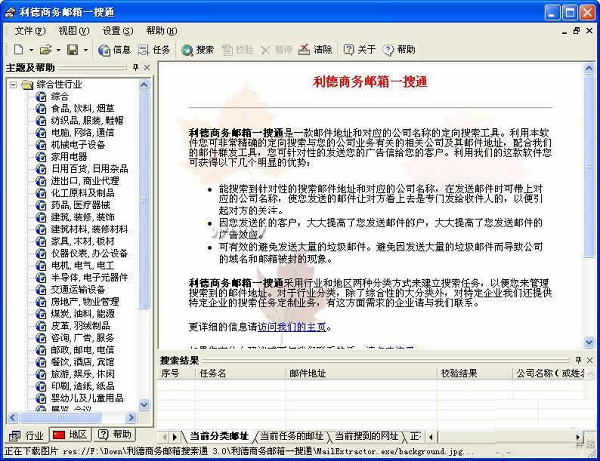Viewport: 600px width, 461px height.
Task: Switch to the 行业 tab
Action: pyautogui.click(x=26, y=435)
